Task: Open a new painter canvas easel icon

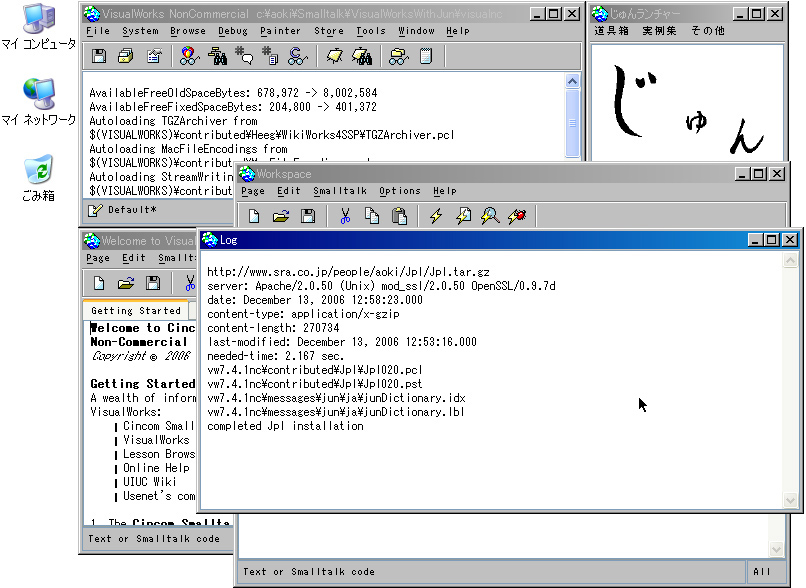Action: (x=335, y=56)
